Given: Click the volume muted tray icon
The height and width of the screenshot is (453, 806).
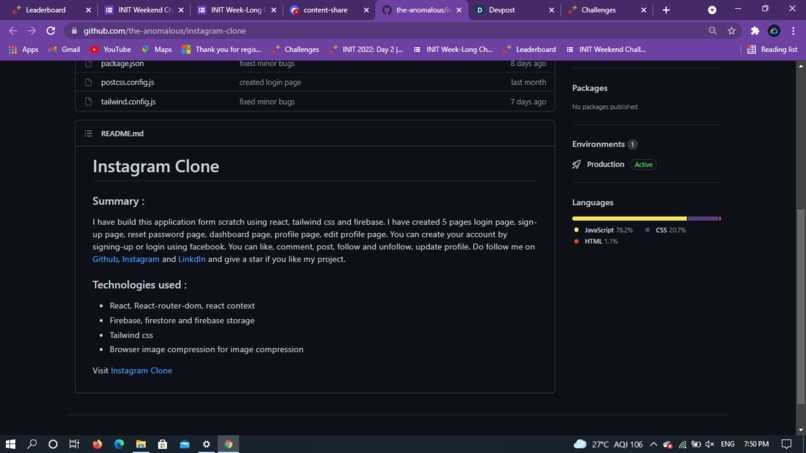Looking at the screenshot, I should point(710,444).
